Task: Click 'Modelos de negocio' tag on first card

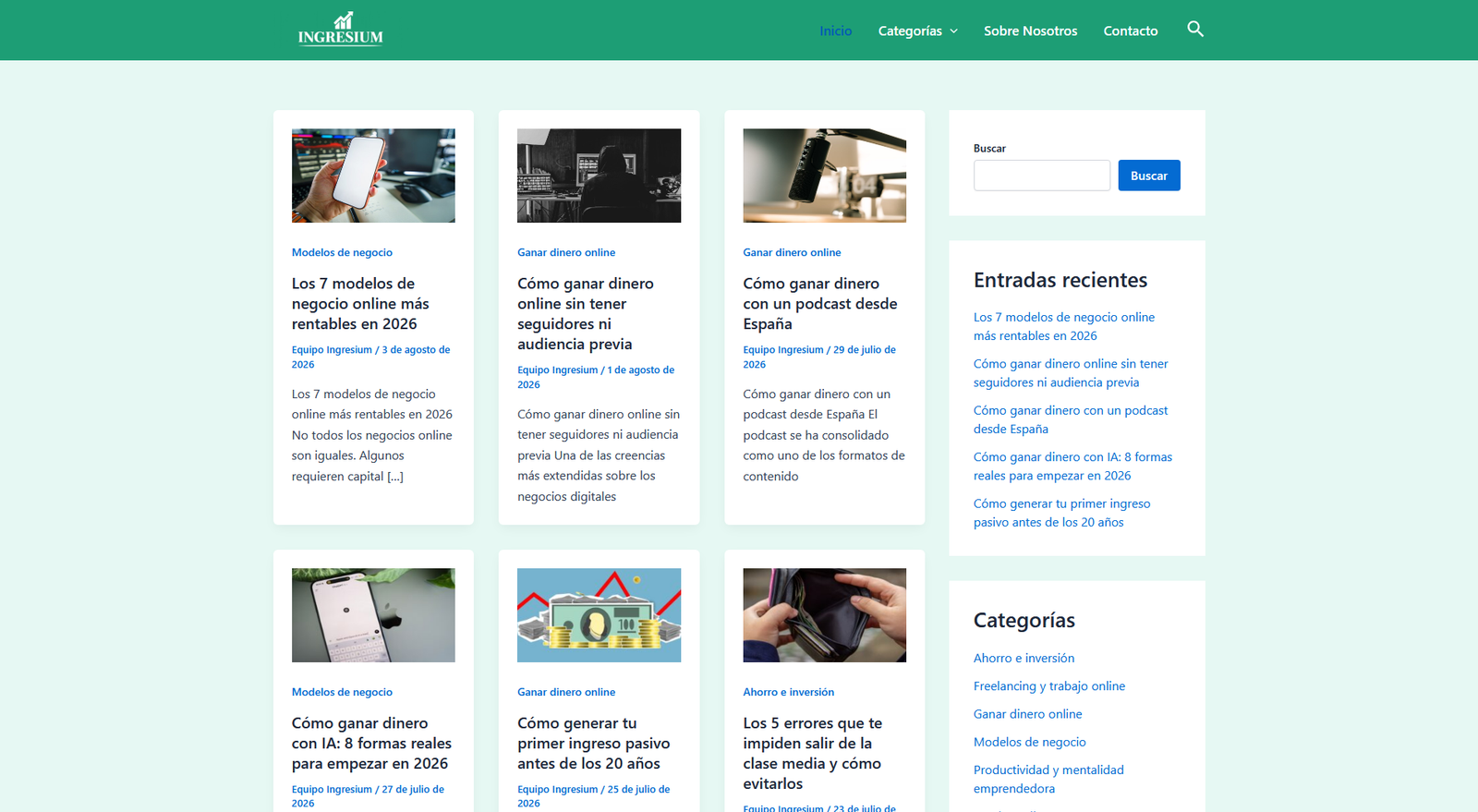Action: [342, 252]
